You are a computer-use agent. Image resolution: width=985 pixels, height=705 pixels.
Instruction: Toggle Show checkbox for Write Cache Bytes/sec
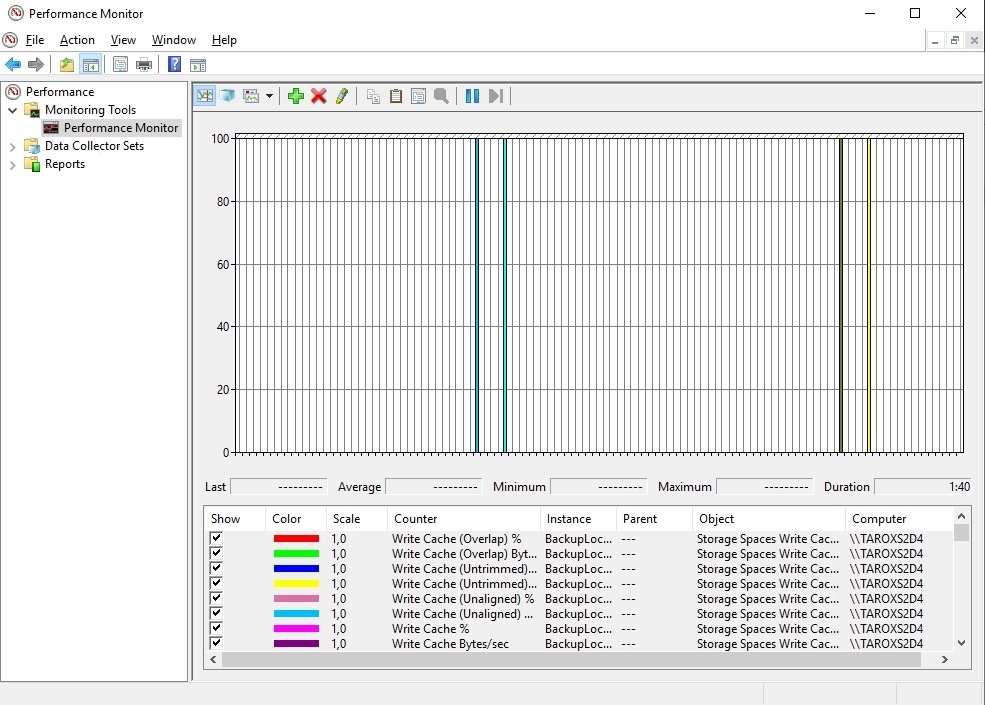tap(216, 643)
